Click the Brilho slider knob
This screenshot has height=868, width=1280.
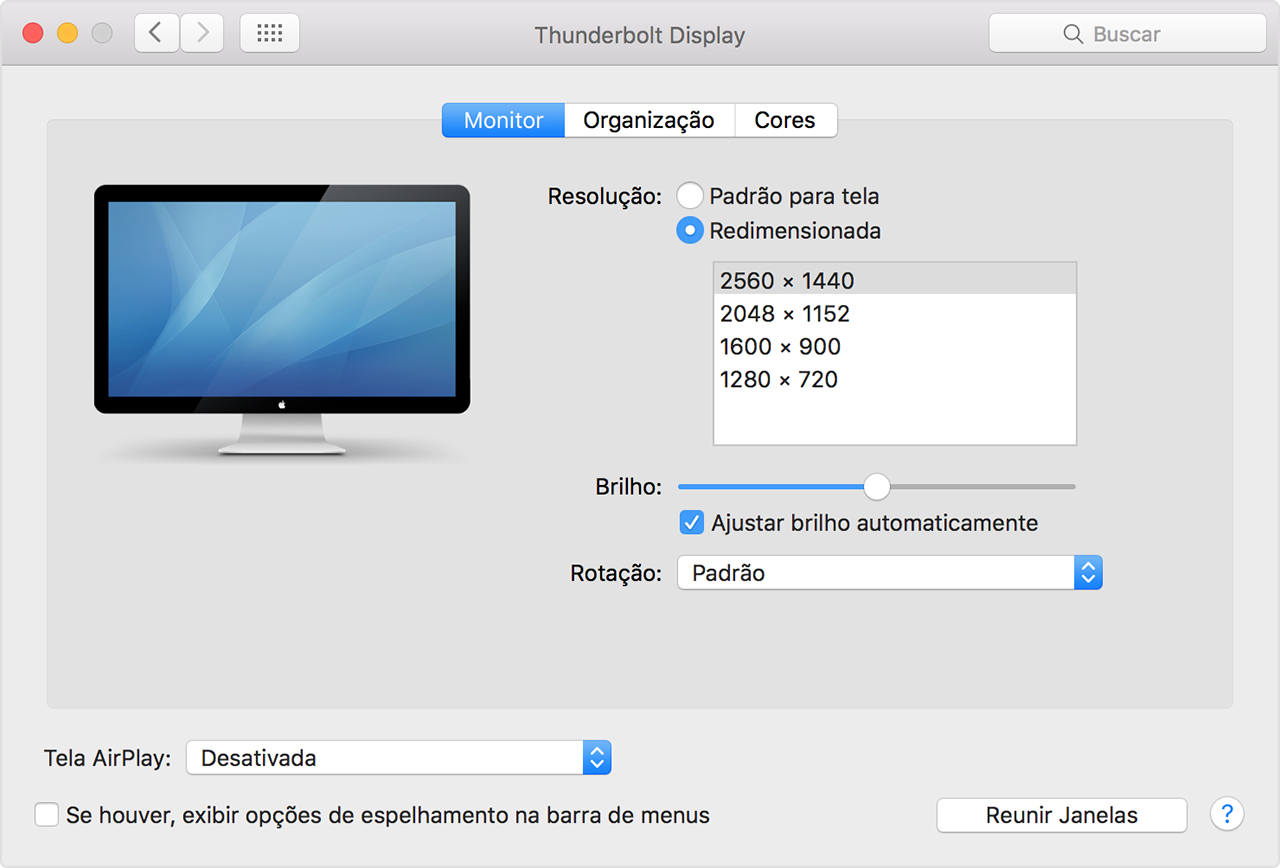pos(877,487)
